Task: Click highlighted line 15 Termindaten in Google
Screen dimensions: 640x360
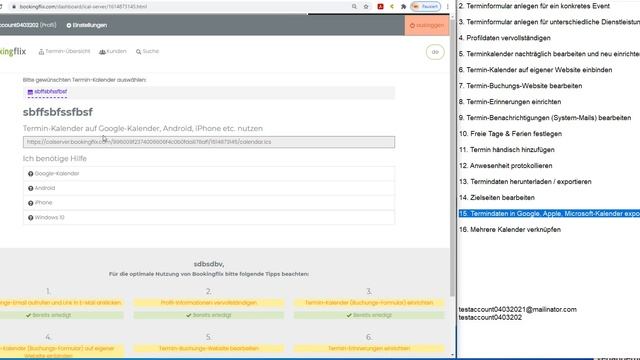Action: click(549, 213)
